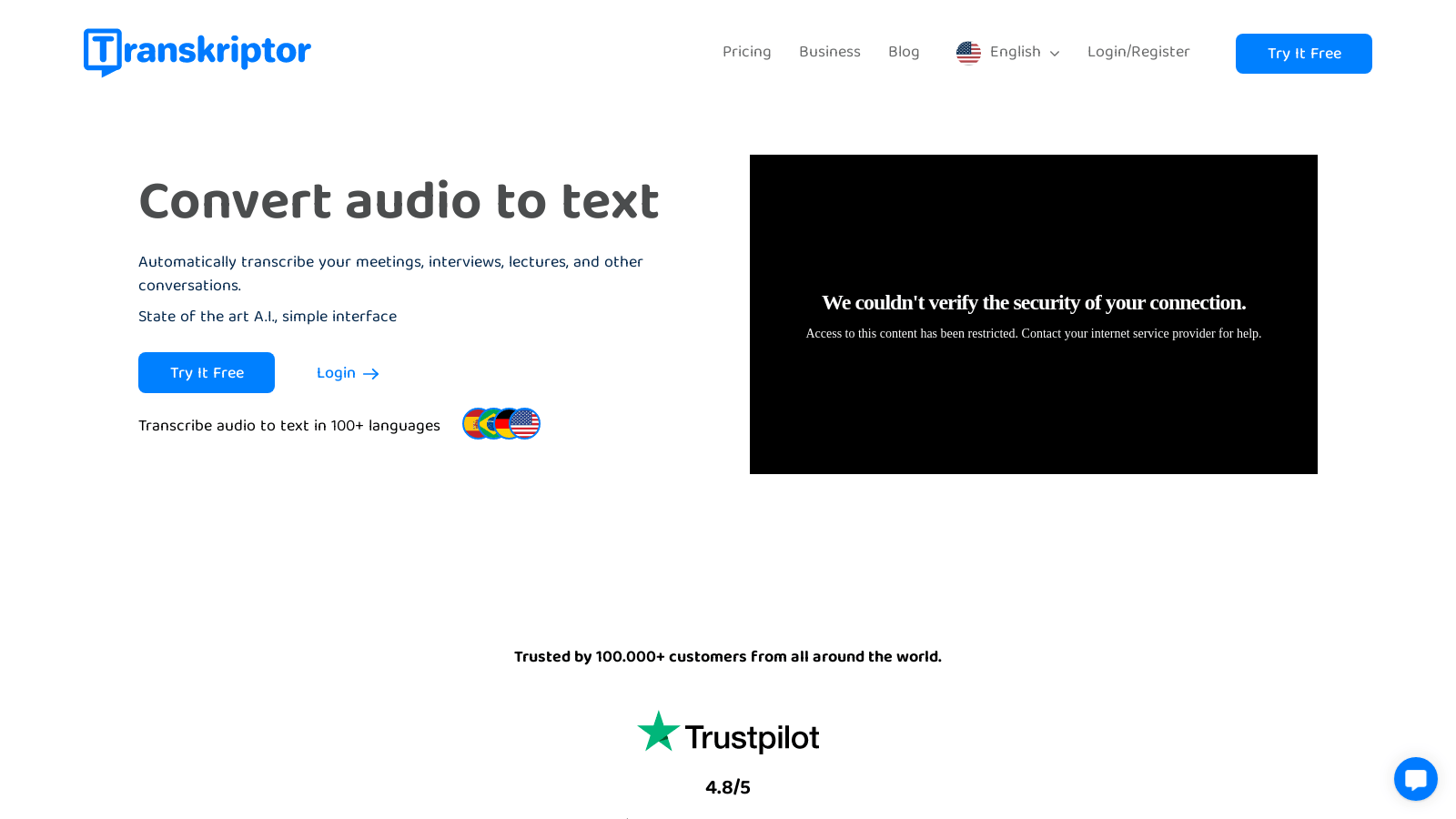Click the Transkriptor logo
The width and height of the screenshot is (1456, 819).
coord(197,52)
